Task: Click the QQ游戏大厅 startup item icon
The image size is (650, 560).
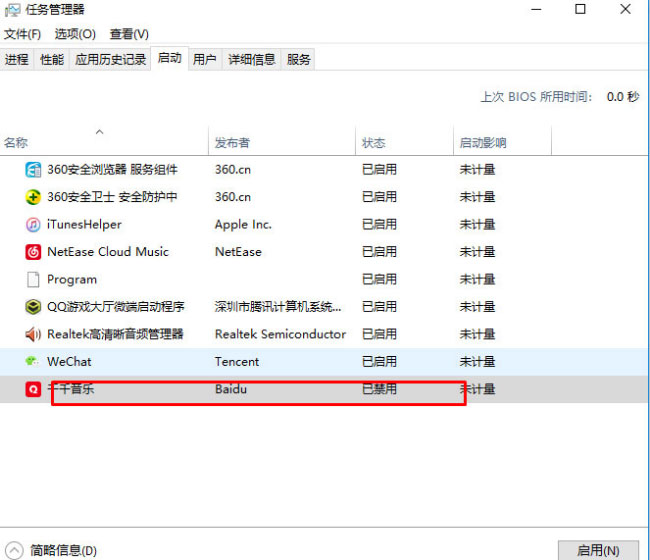Action: click(33, 307)
